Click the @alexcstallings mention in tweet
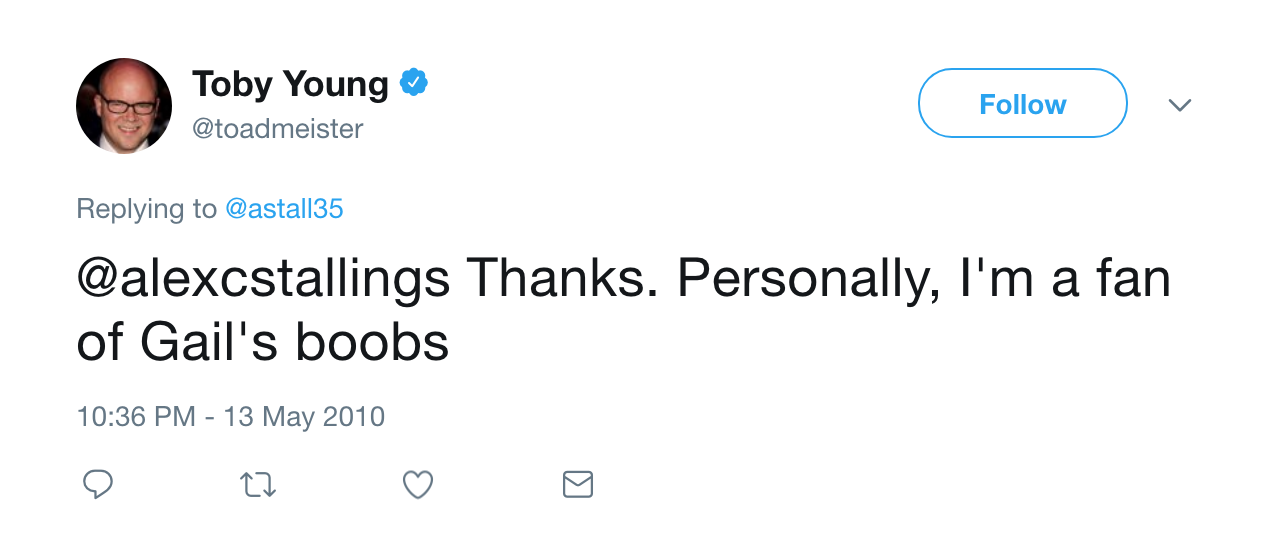This screenshot has width=1270, height=542. coord(264,281)
